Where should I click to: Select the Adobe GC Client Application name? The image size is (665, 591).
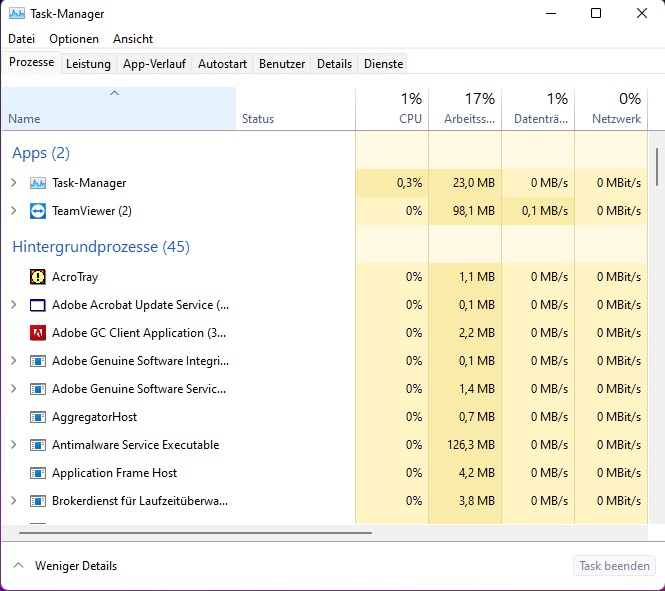click(x=139, y=333)
